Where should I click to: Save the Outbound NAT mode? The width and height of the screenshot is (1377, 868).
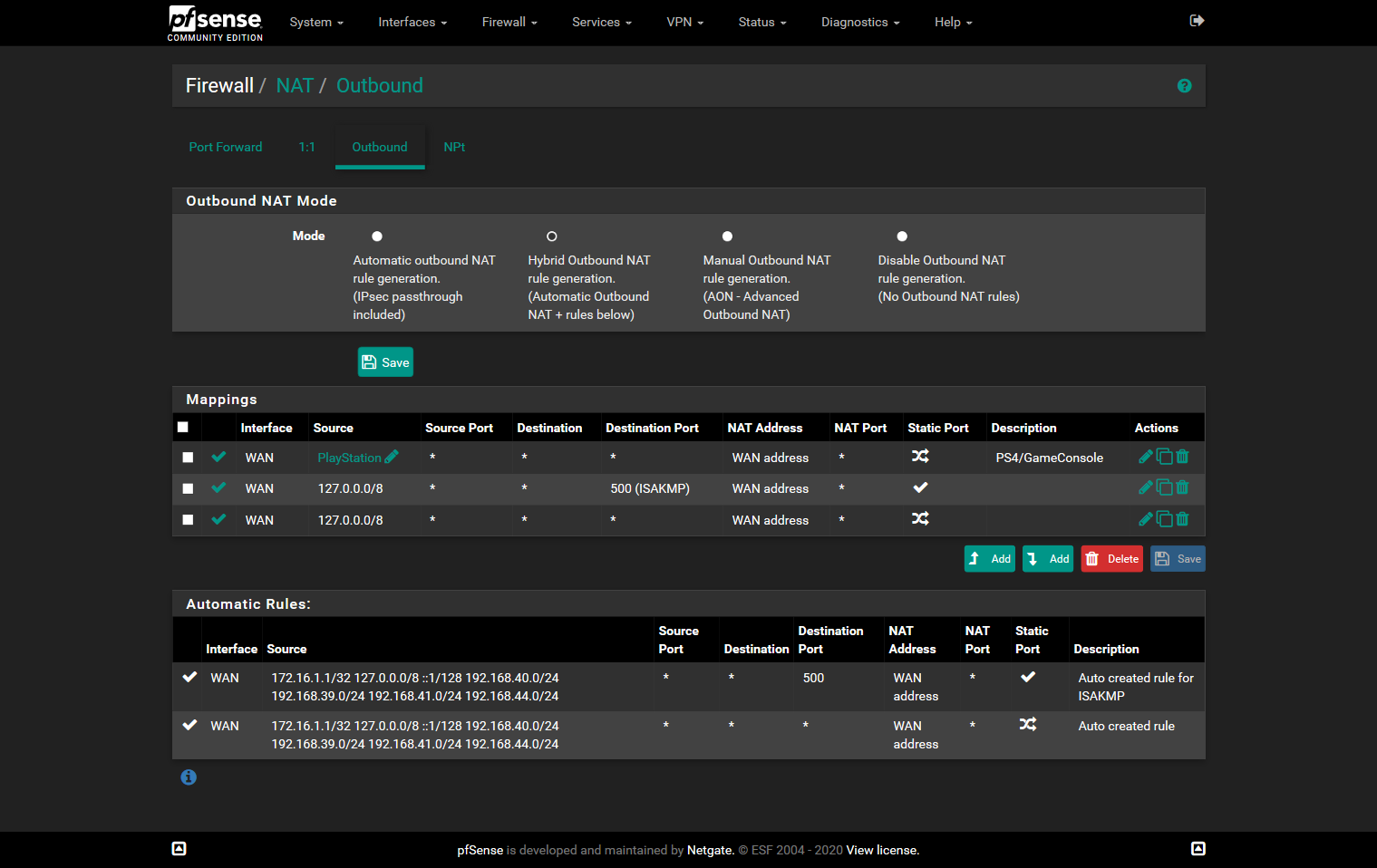pyautogui.click(x=385, y=362)
